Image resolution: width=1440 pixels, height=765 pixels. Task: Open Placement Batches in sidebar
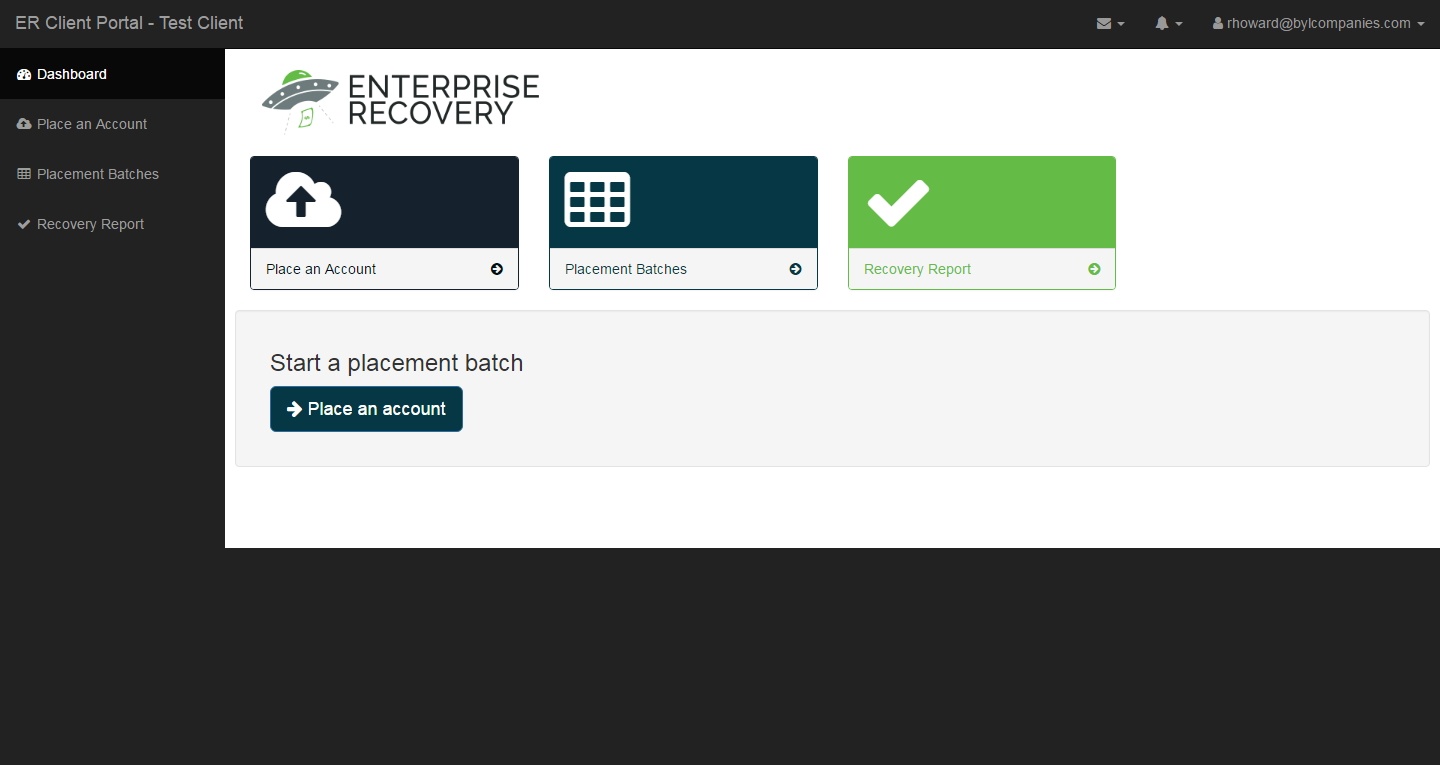pos(112,174)
